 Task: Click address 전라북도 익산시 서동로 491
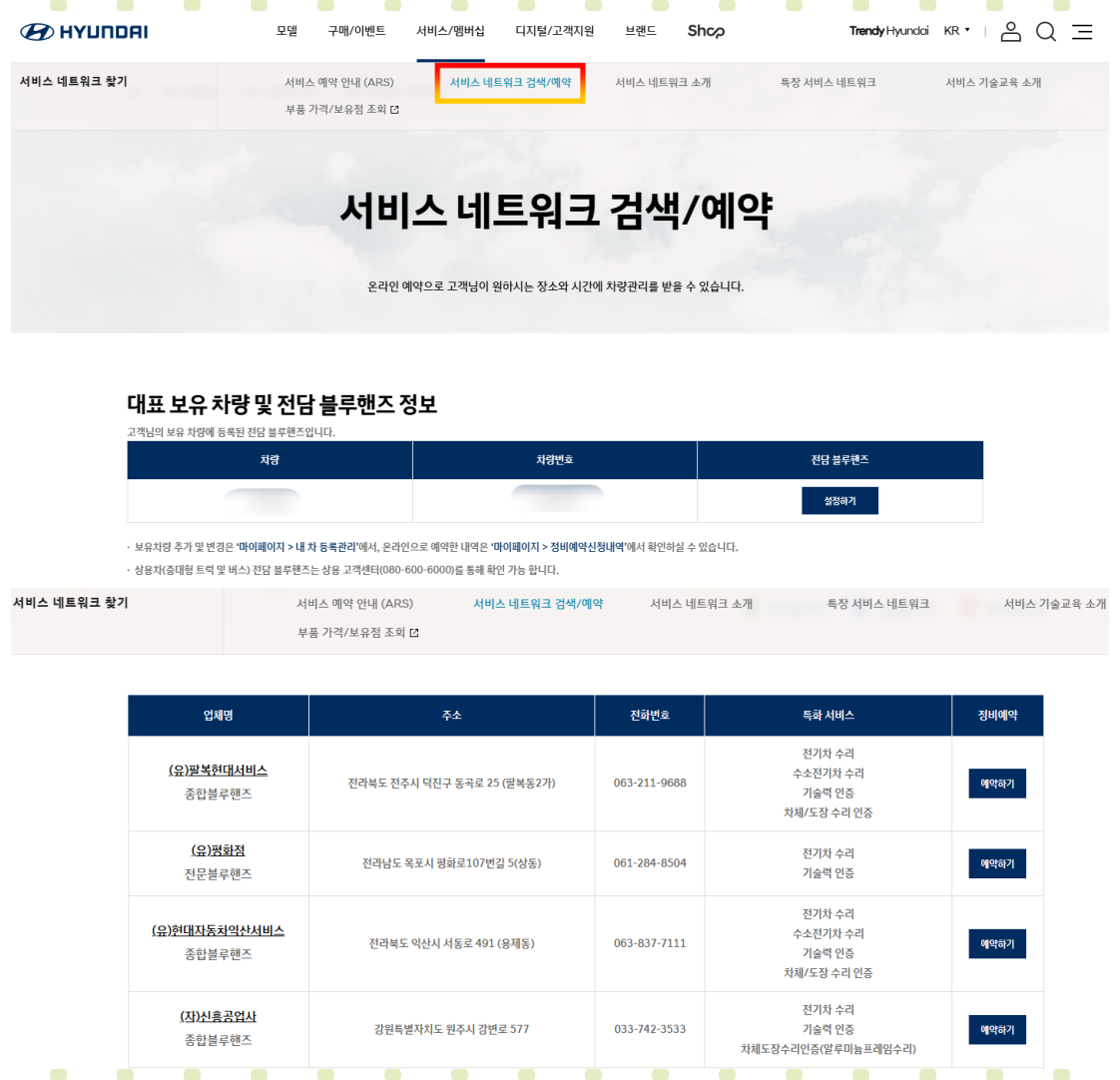tap(451, 943)
